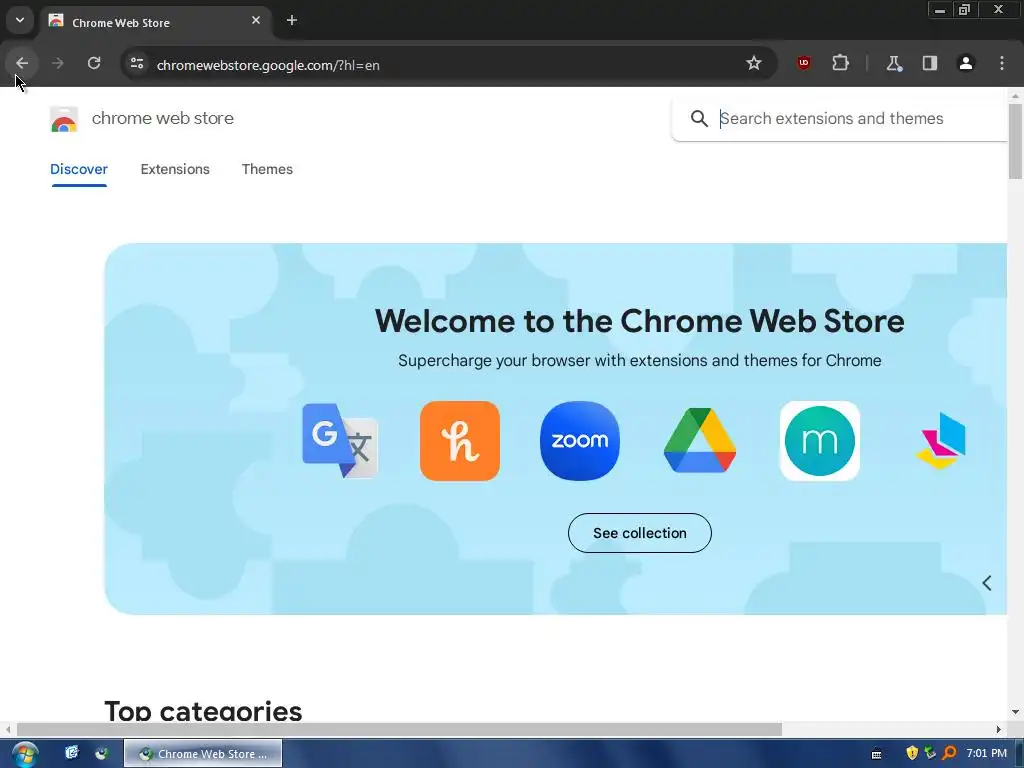Screen dimensions: 1024x768
Task: Click the horizontal scrollbar thumb
Action: point(399,729)
